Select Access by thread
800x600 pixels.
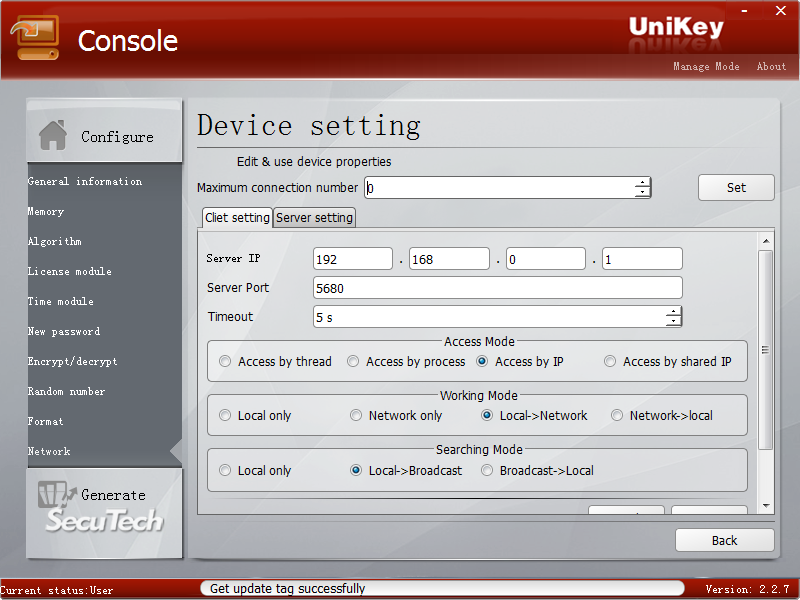point(276,362)
